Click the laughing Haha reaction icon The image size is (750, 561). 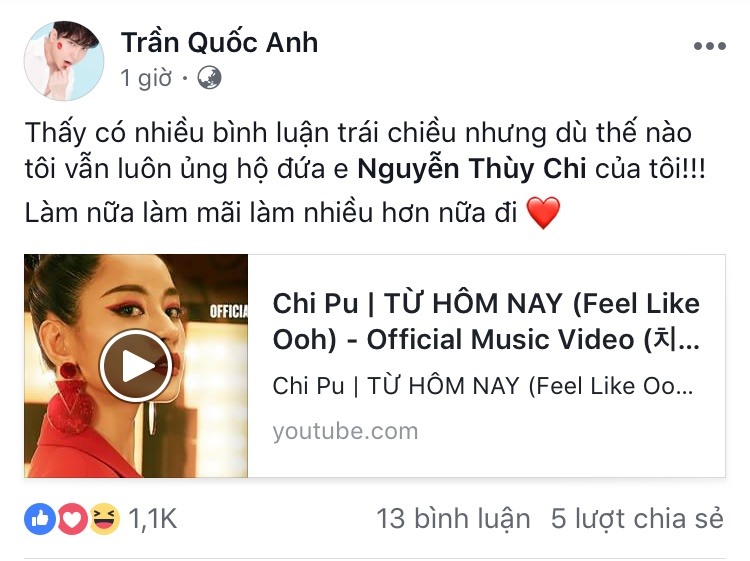(x=104, y=519)
